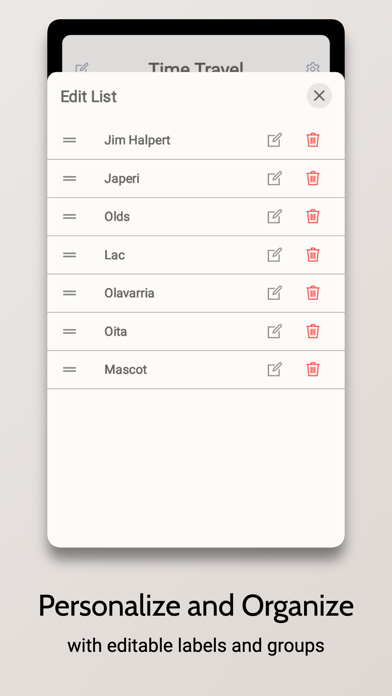
Task: Open settings gear behind the dialog
Action: pos(313,67)
